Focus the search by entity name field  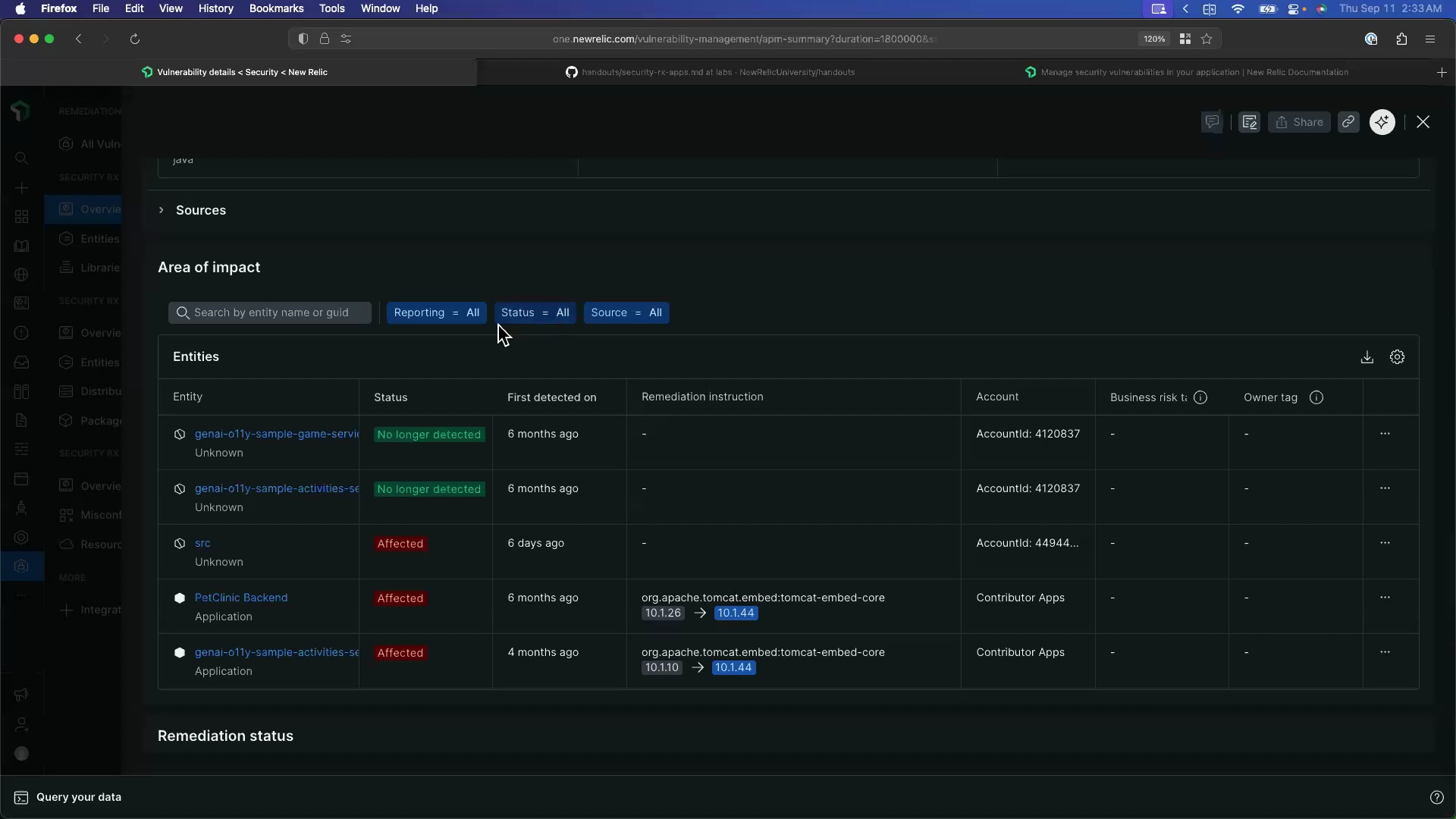point(270,312)
